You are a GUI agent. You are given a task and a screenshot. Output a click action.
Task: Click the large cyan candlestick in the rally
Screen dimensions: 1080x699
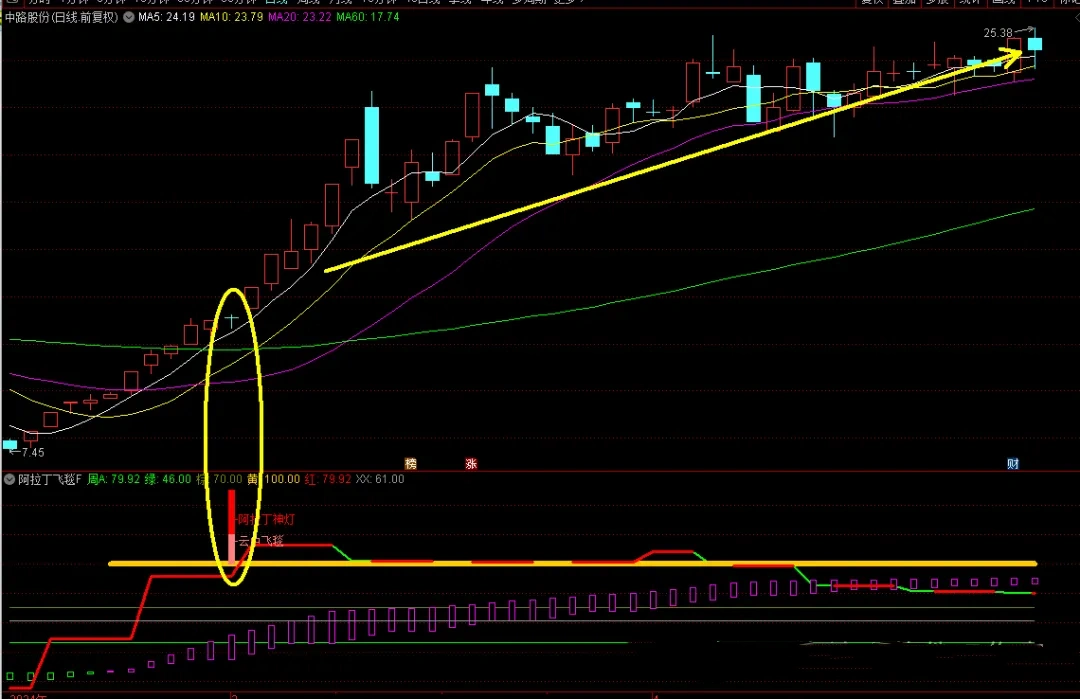(371, 145)
